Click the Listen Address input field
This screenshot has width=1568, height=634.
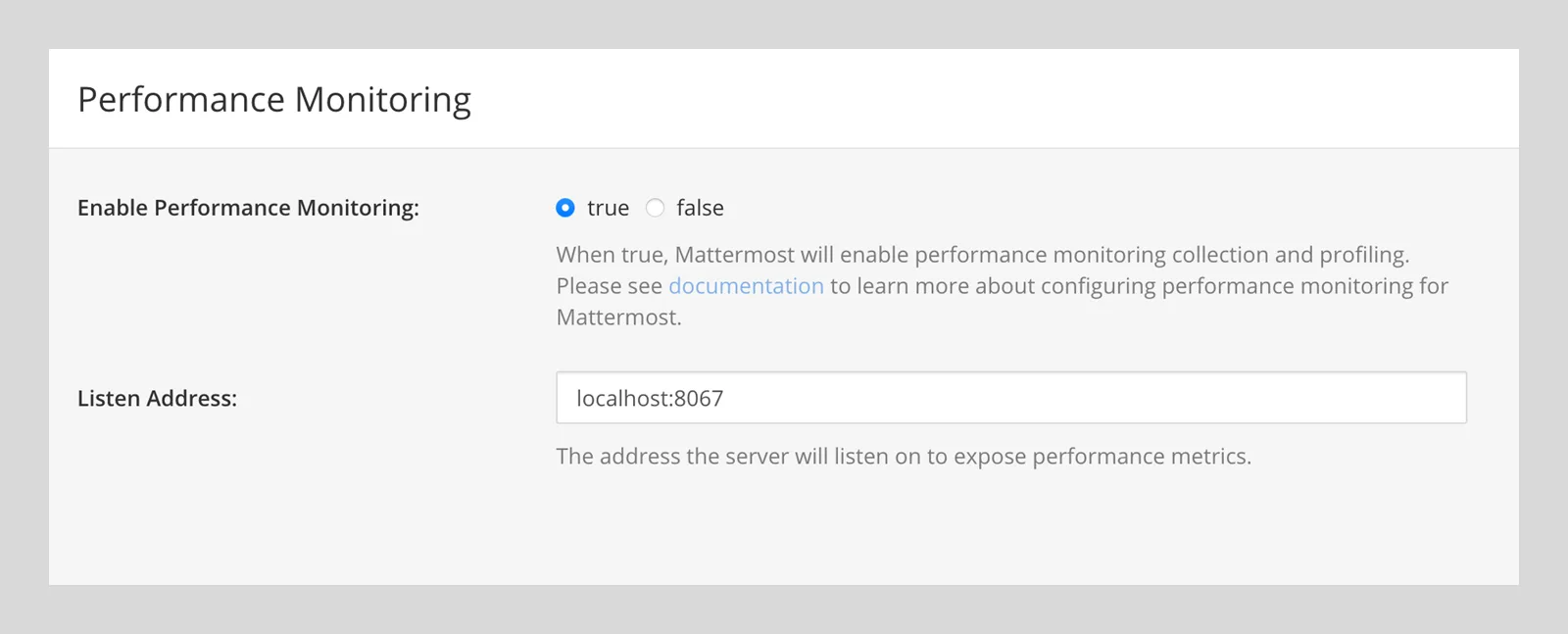[x=1011, y=398]
